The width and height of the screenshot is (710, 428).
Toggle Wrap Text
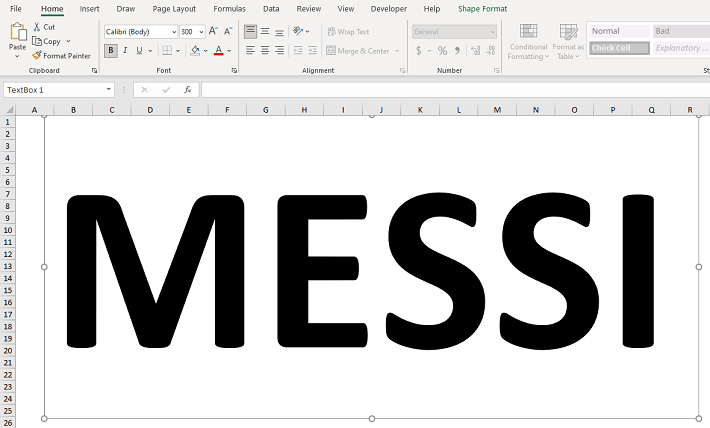pos(348,32)
